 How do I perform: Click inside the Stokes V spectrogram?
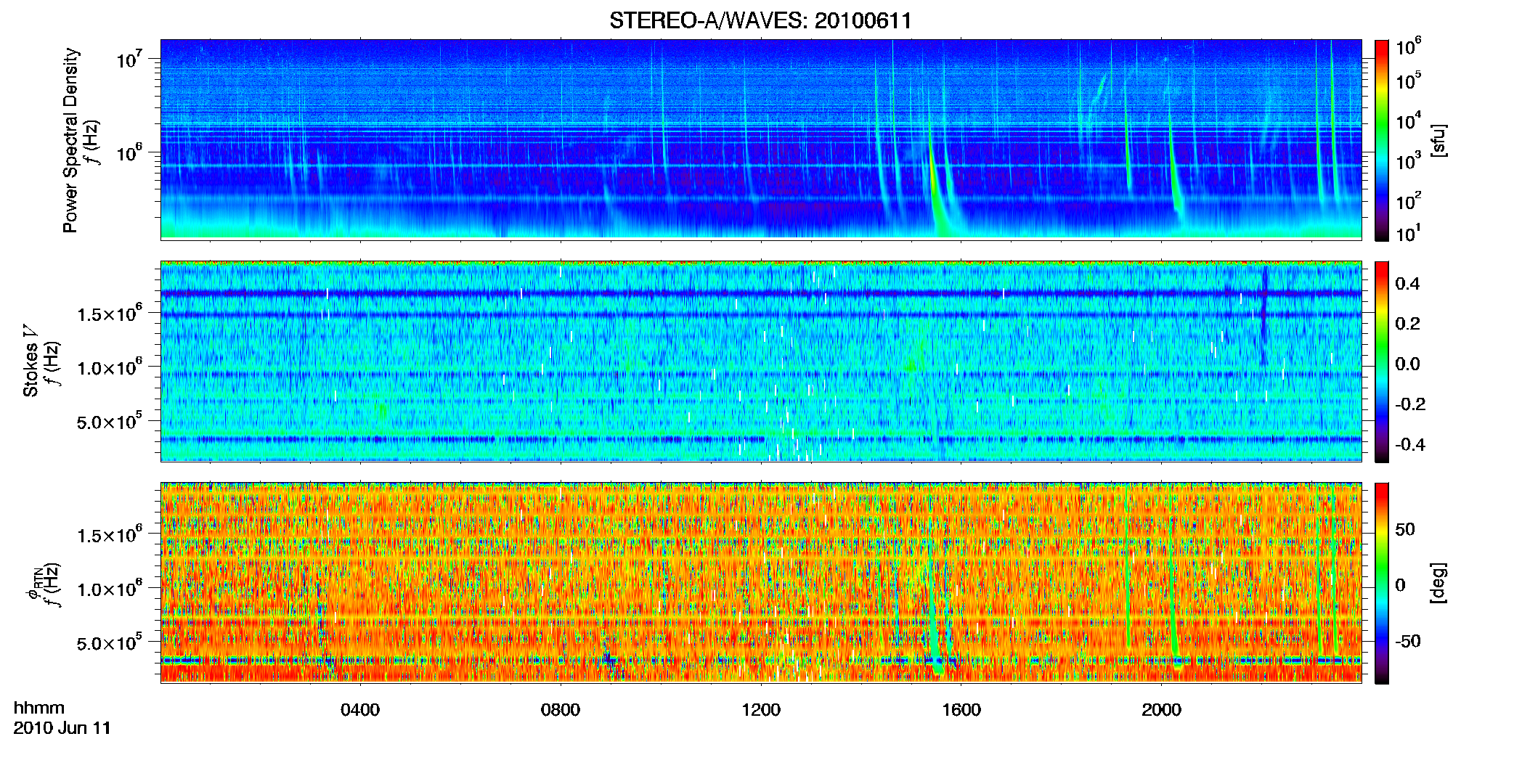click(761, 361)
